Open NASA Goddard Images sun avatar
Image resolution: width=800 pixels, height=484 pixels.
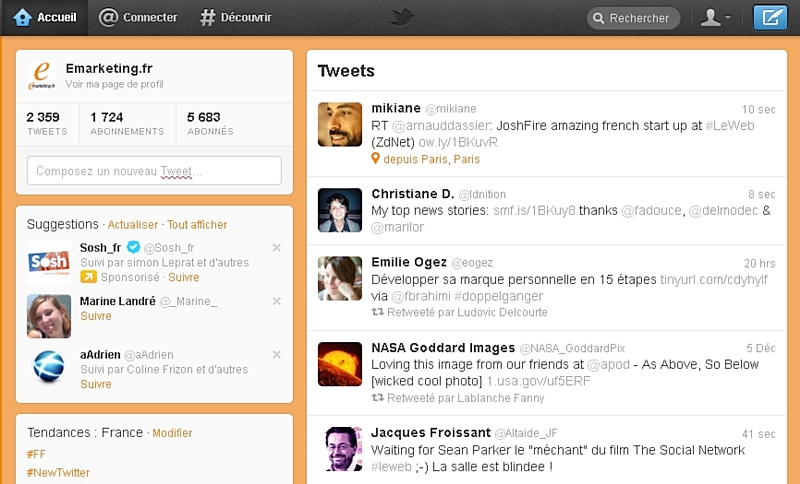pyautogui.click(x=340, y=364)
